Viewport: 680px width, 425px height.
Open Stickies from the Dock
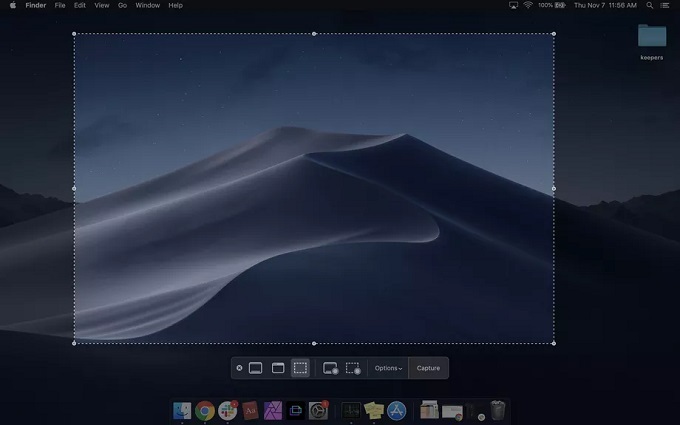coord(374,410)
